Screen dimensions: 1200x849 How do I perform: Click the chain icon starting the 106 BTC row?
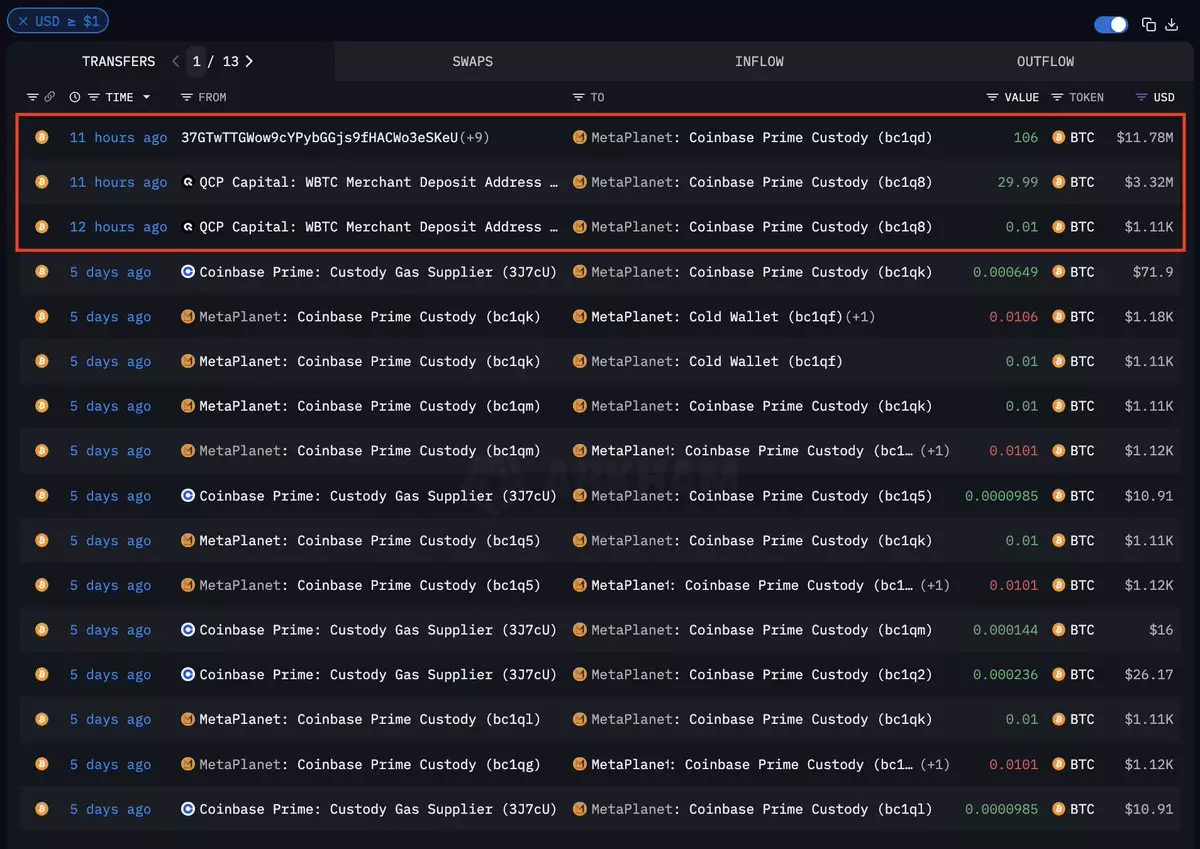(x=41, y=137)
